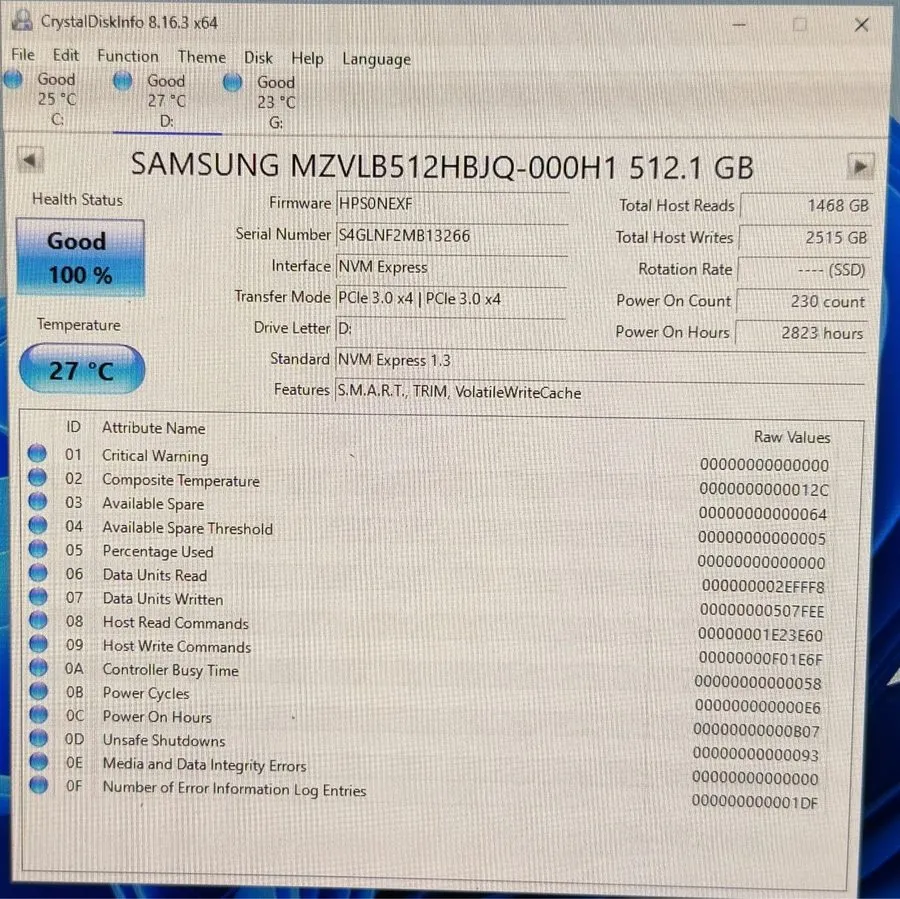
Task: Click status orb for row 0C Power On Hours
Action: click(38, 714)
